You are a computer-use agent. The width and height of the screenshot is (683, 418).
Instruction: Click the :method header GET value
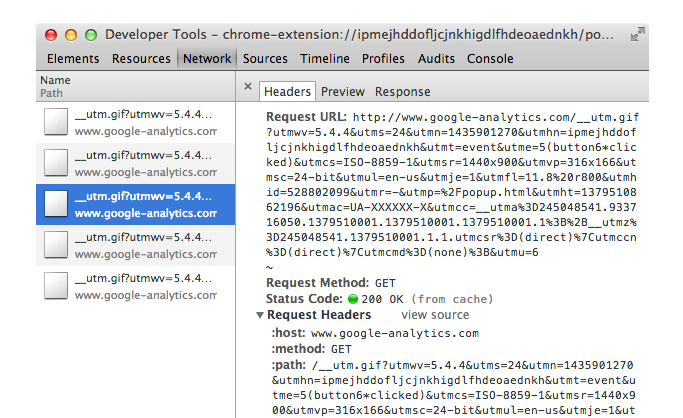pos(341,349)
